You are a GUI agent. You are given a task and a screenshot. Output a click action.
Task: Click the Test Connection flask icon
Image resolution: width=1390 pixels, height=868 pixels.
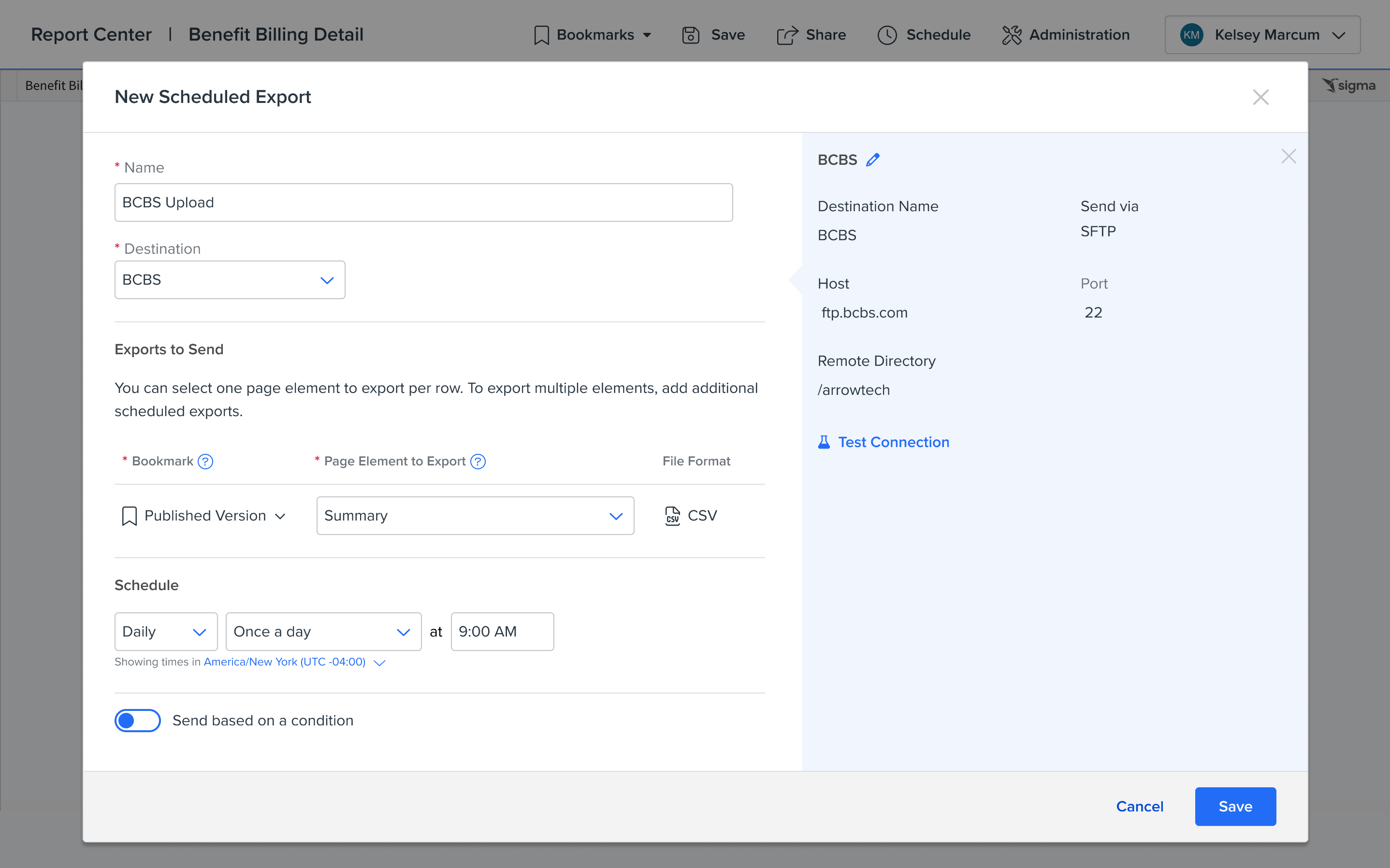click(x=824, y=442)
